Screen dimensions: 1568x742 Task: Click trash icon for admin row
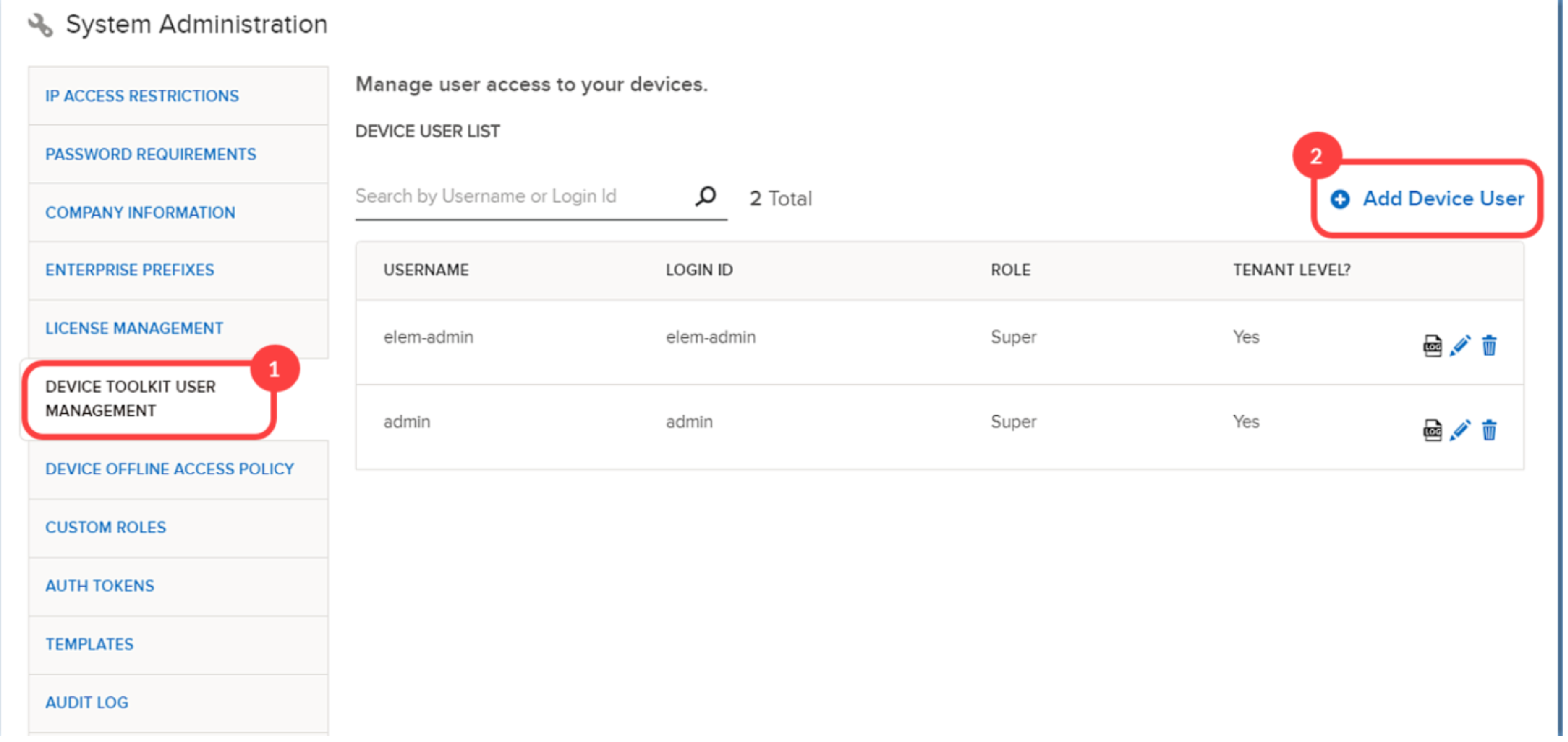point(1489,430)
